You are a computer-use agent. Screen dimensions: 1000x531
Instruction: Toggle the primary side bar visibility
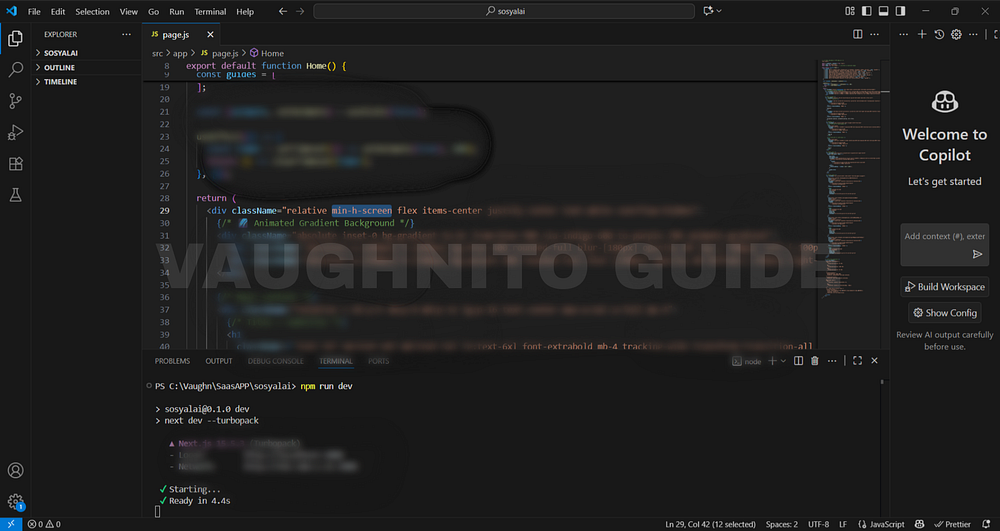point(866,11)
